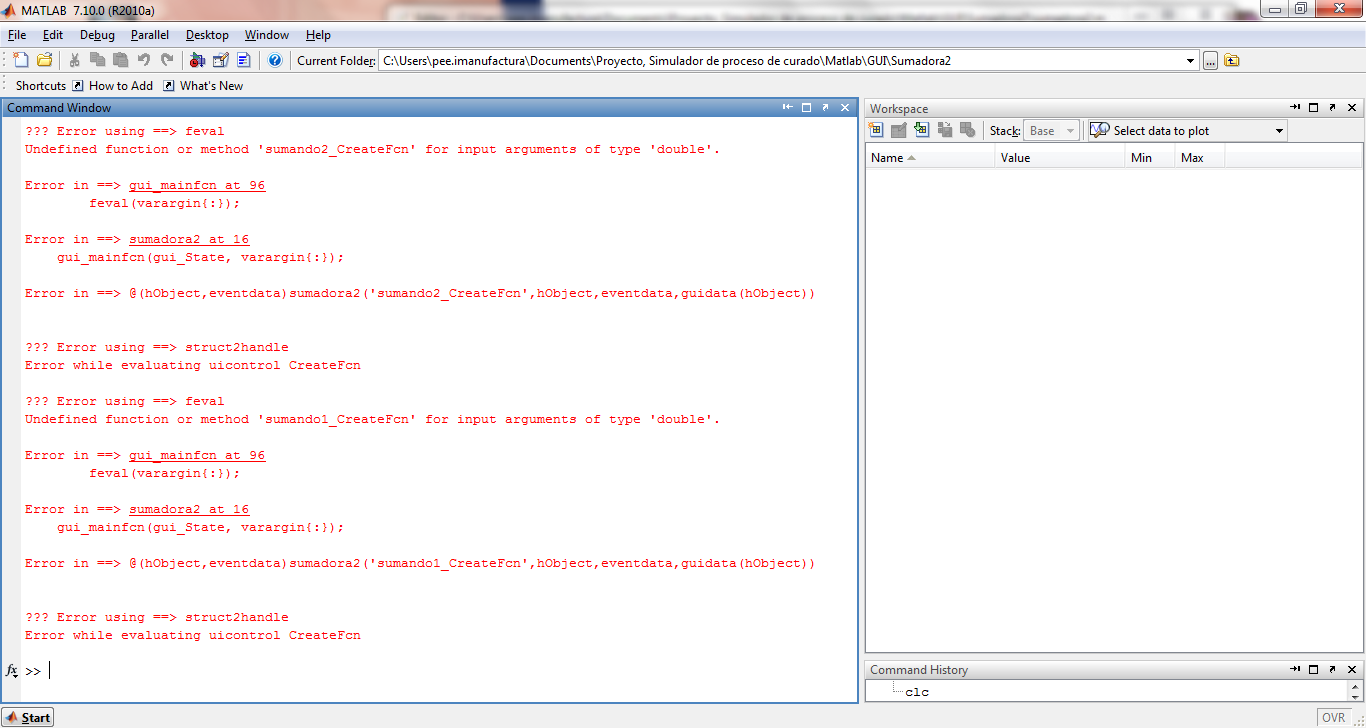This screenshot has height=728, width=1366.
Task: Click the New M-file icon
Action: pyautogui.click(x=21, y=60)
